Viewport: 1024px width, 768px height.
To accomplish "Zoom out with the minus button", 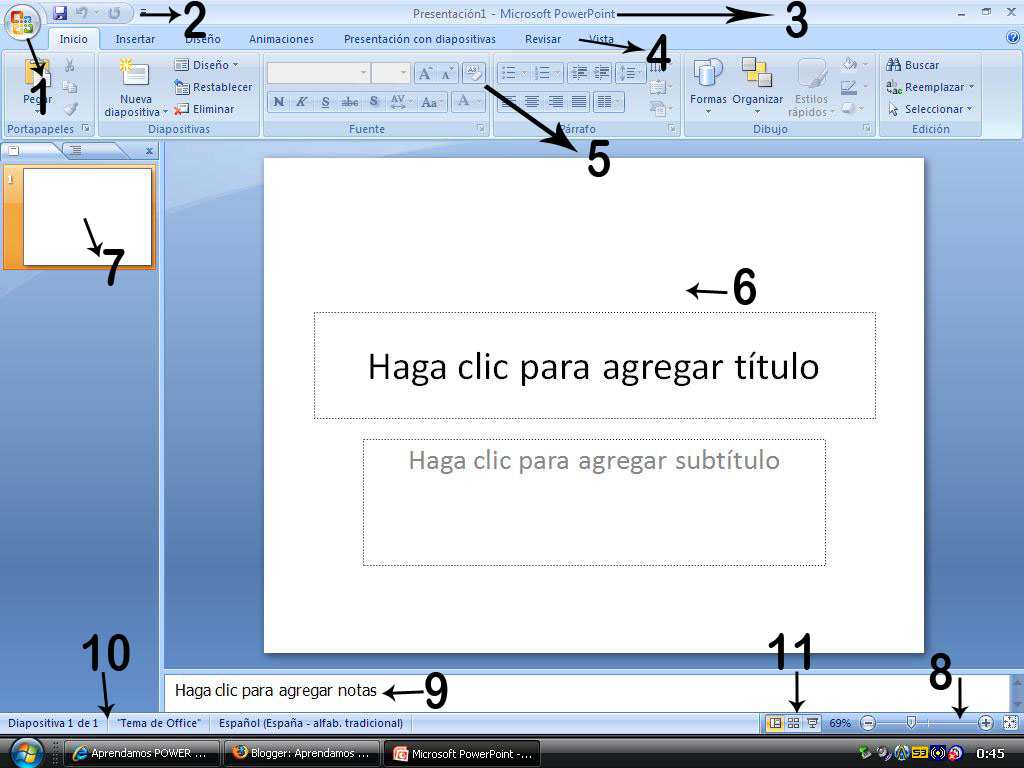I will pyautogui.click(x=868, y=723).
